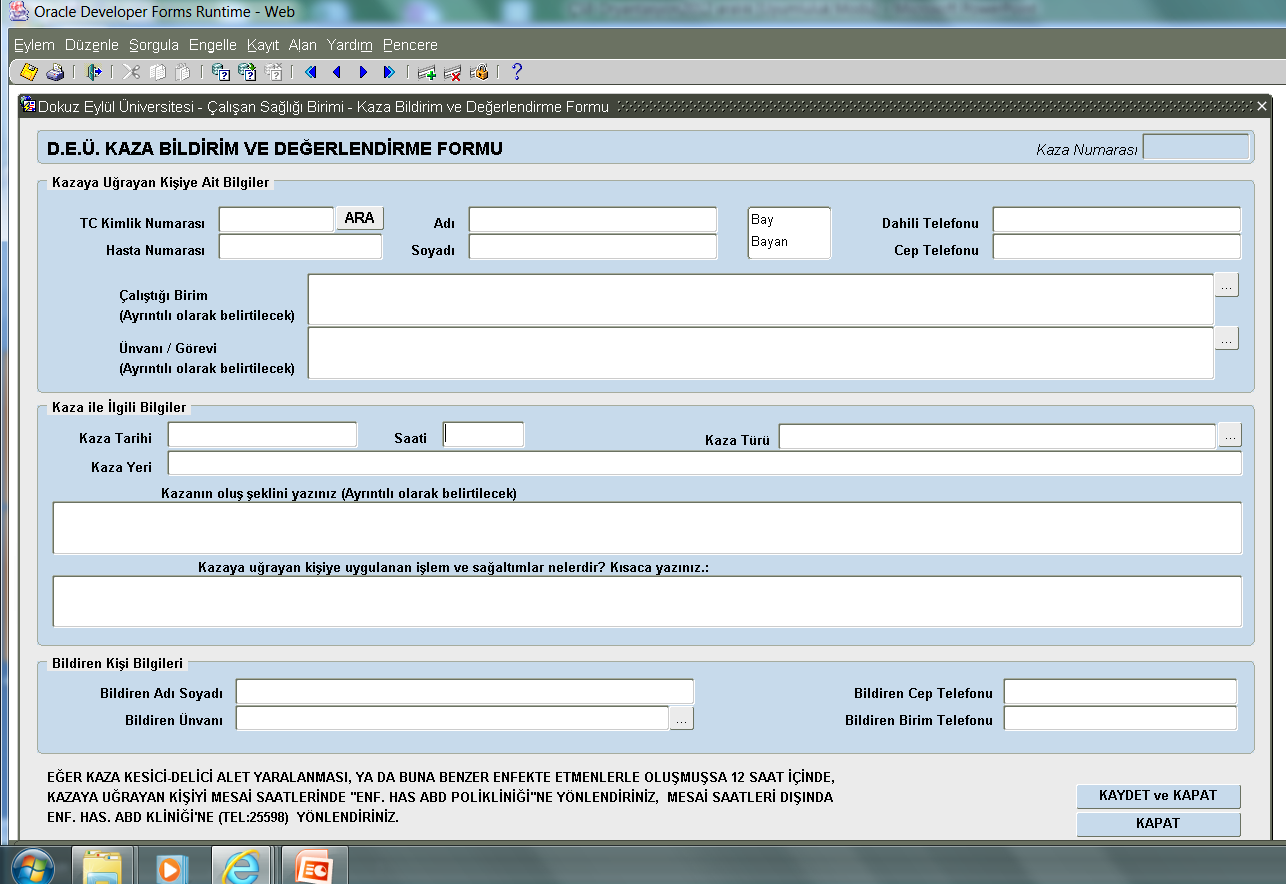Click the Cut scissors icon
Image resolution: width=1286 pixels, height=884 pixels.
[x=131, y=72]
